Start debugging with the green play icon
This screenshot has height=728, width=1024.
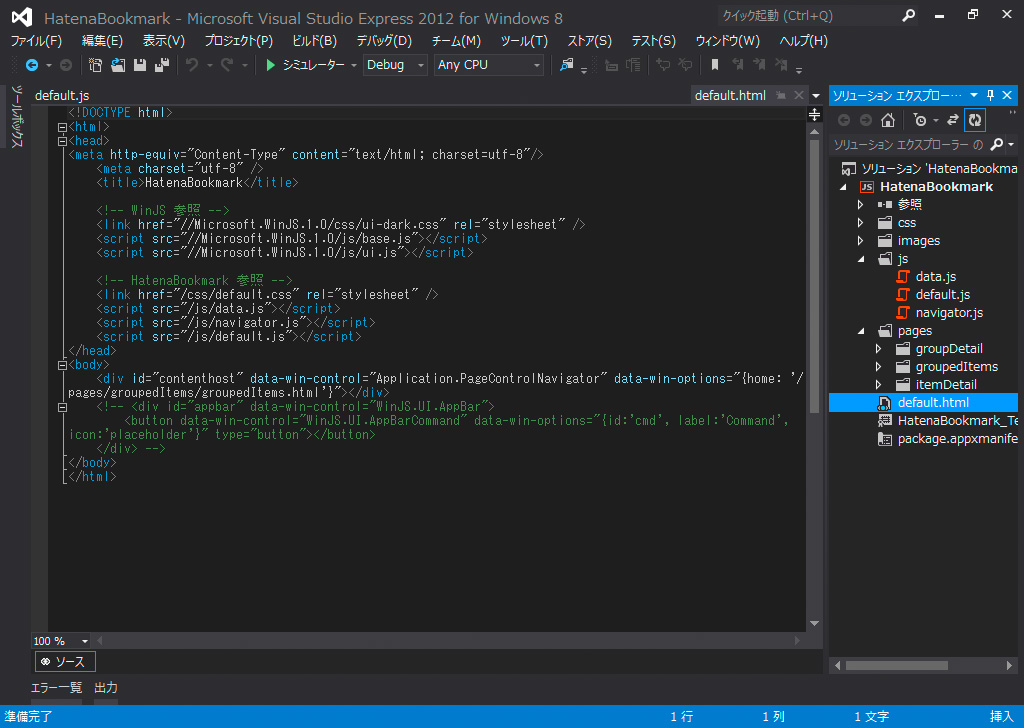tap(270, 65)
